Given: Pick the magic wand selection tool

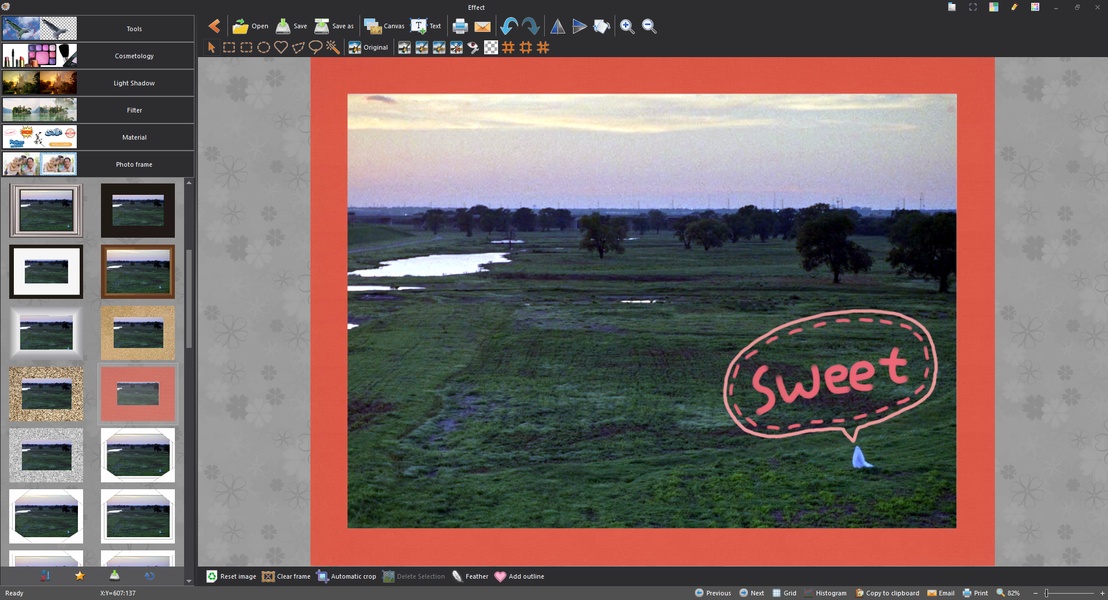Looking at the screenshot, I should [333, 47].
